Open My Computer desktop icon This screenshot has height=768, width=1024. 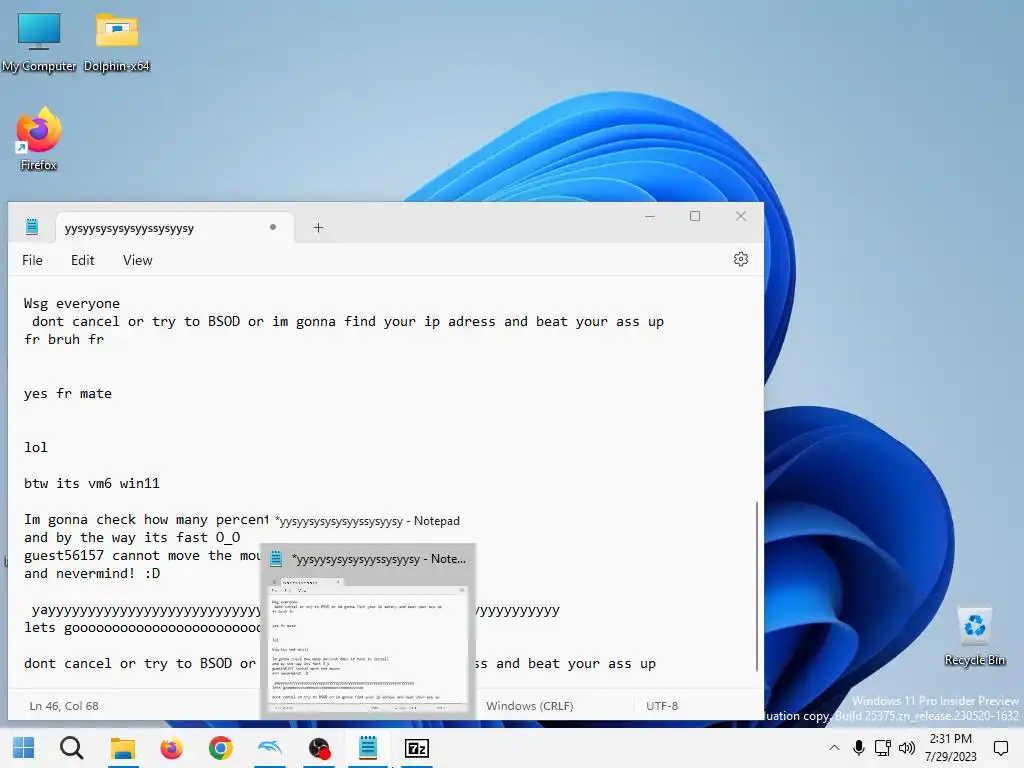tap(39, 42)
